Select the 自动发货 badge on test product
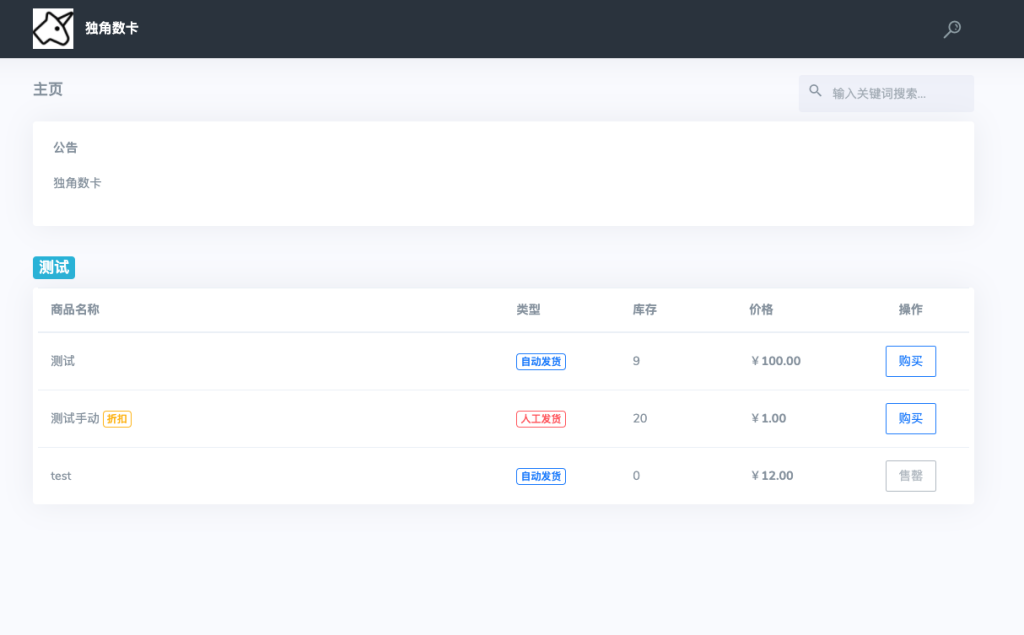Image resolution: width=1024 pixels, height=635 pixels. [x=540, y=476]
